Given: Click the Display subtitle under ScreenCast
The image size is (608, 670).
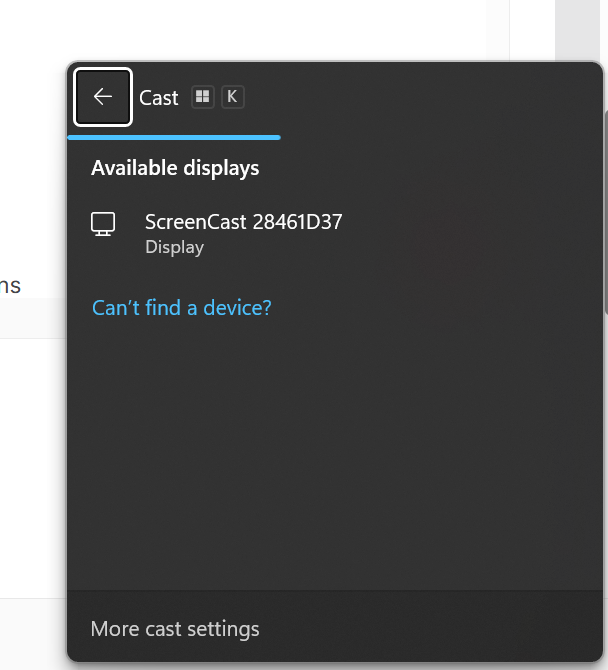Looking at the screenshot, I should [174, 247].
